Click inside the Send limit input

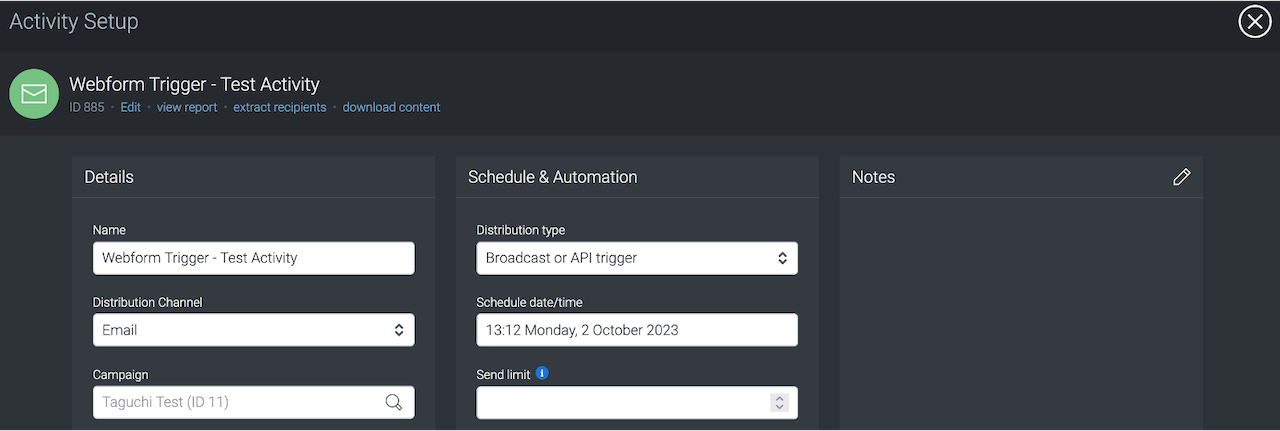pos(620,402)
